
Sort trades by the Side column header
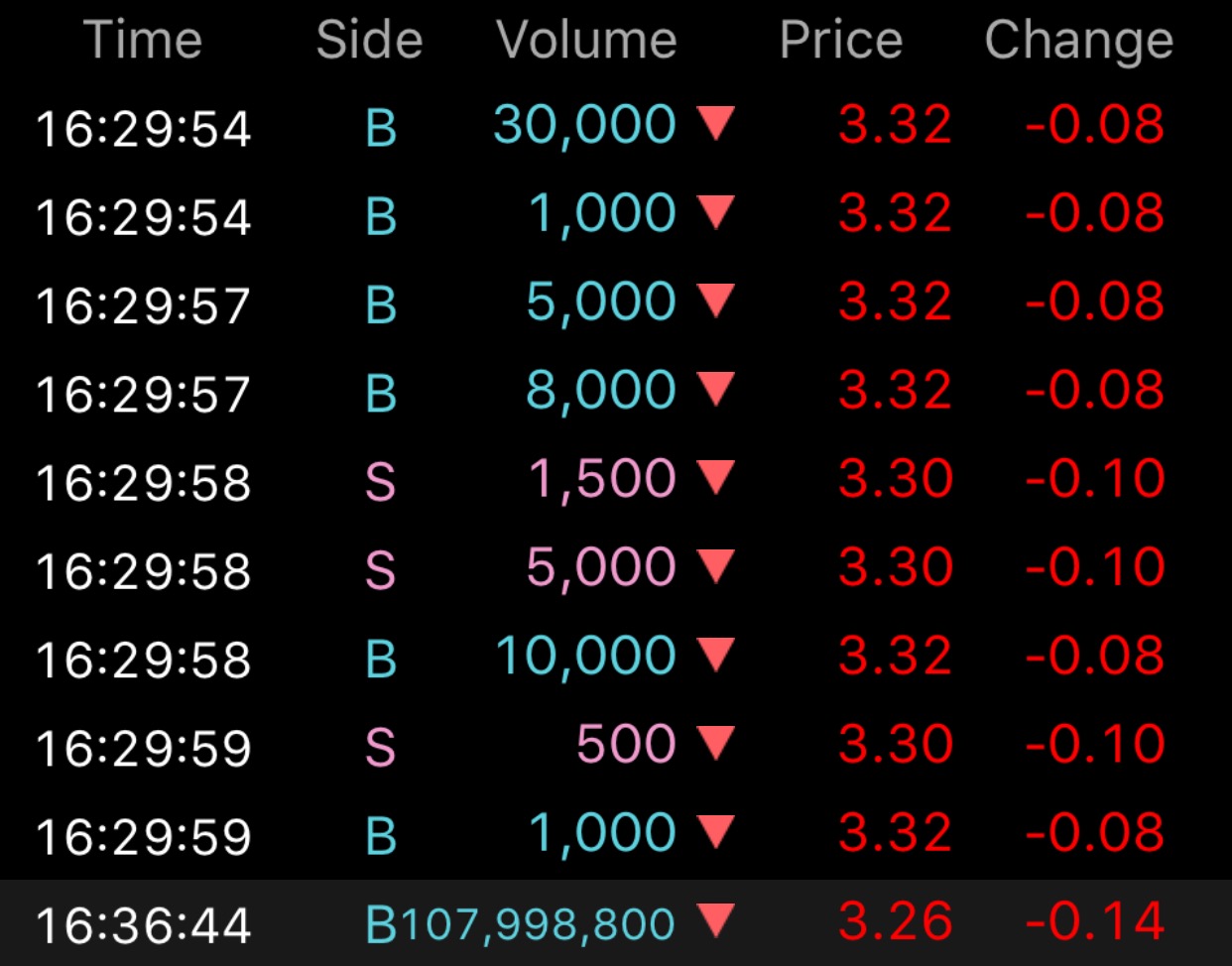pos(369,41)
